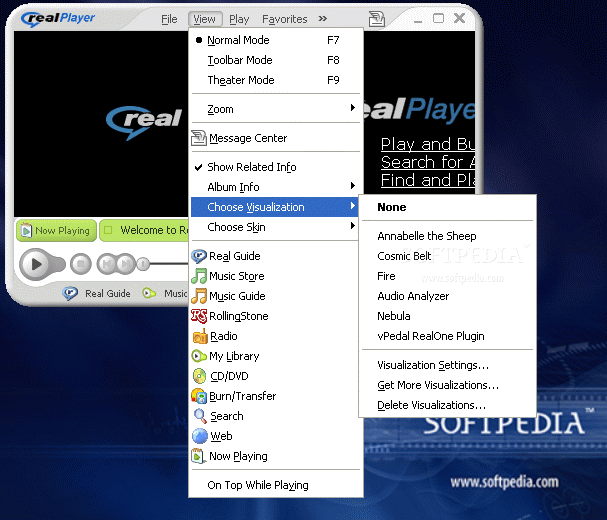Click Delete Visualizations...
607x520 pixels.
(447, 405)
